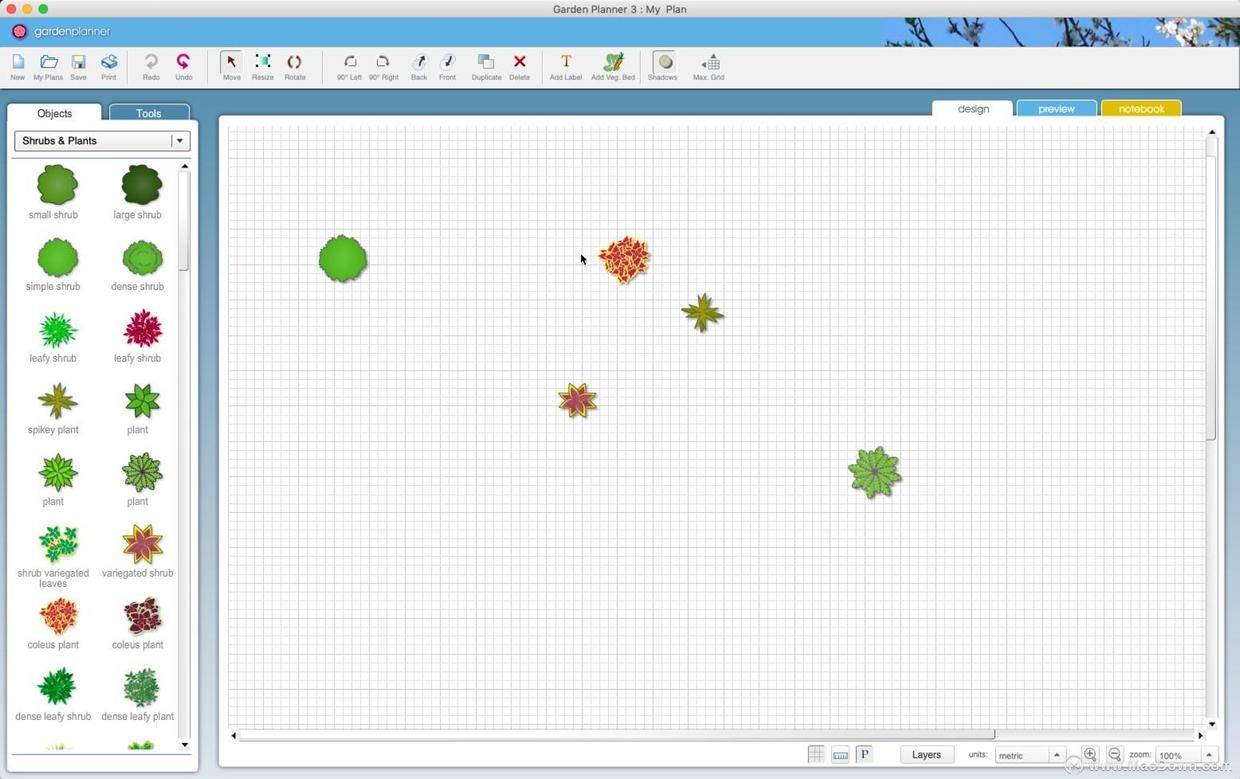Open the design tab
Image resolution: width=1240 pixels, height=779 pixels.
[x=973, y=109]
